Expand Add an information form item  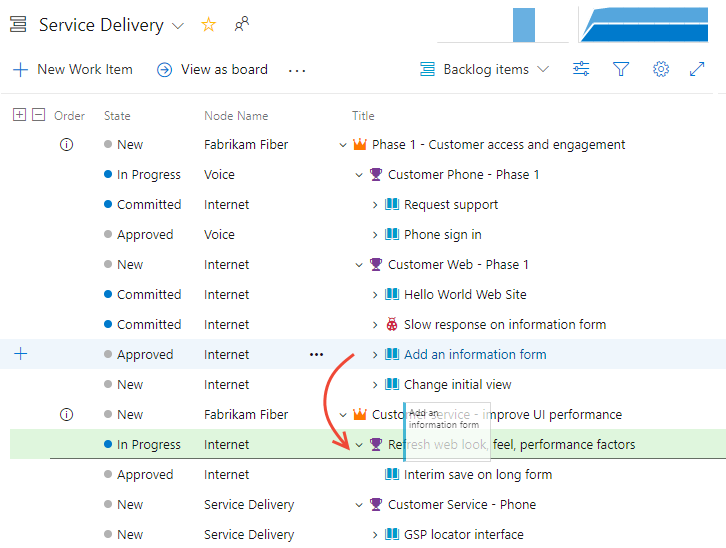[x=375, y=355]
